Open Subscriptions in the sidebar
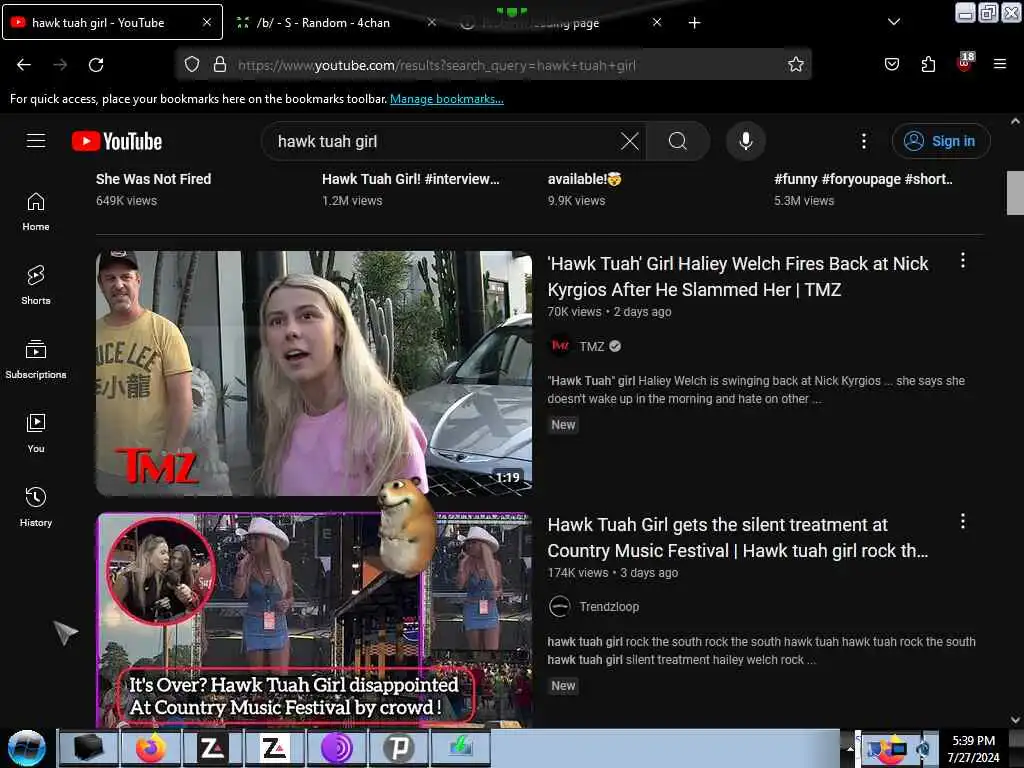Screen dimensions: 1024x768 (x=36, y=360)
